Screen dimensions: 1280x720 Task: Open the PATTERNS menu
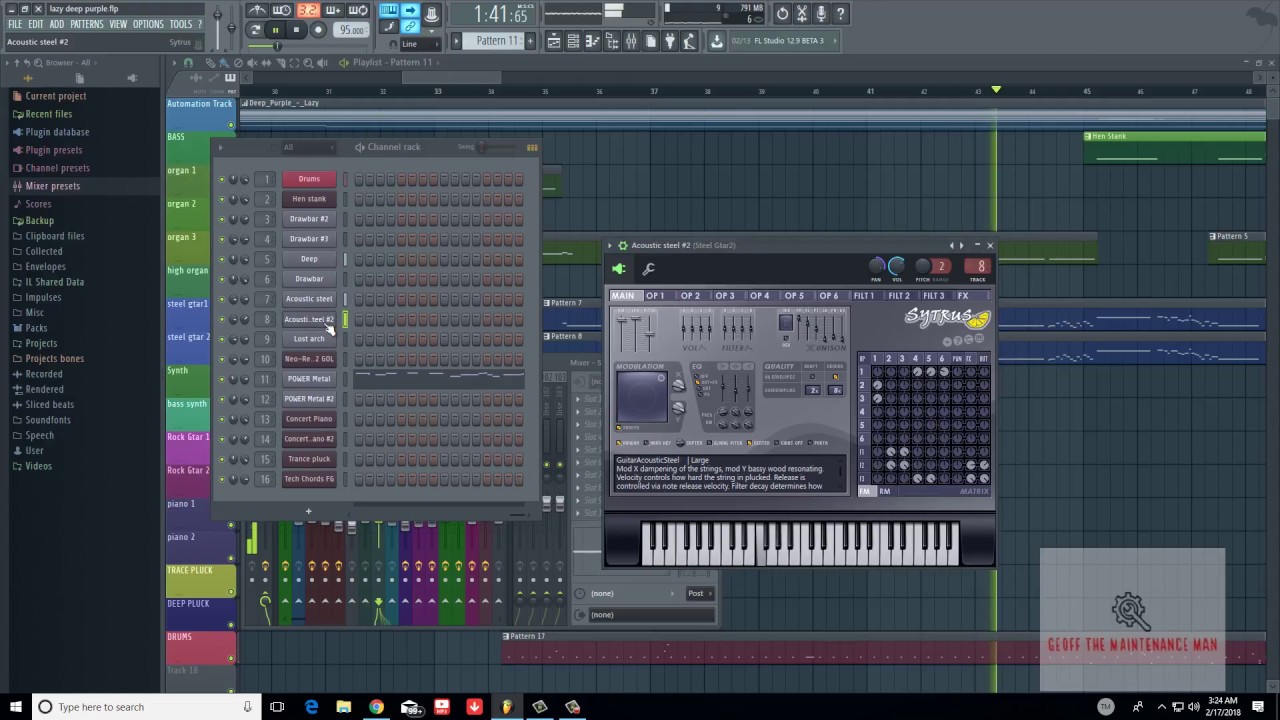(x=87, y=24)
